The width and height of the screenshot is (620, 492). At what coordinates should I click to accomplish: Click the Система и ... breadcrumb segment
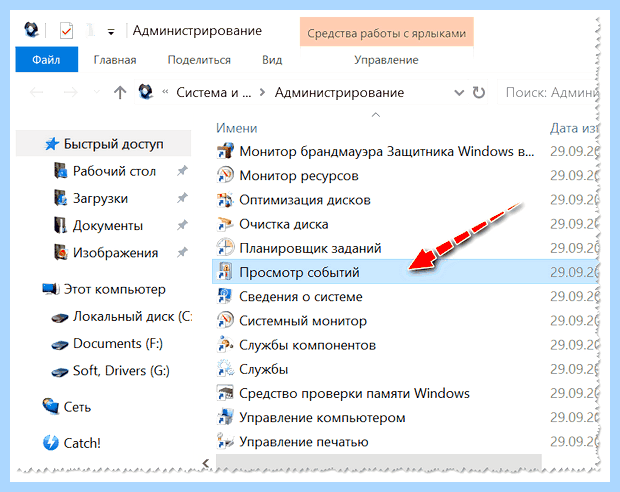[214, 93]
